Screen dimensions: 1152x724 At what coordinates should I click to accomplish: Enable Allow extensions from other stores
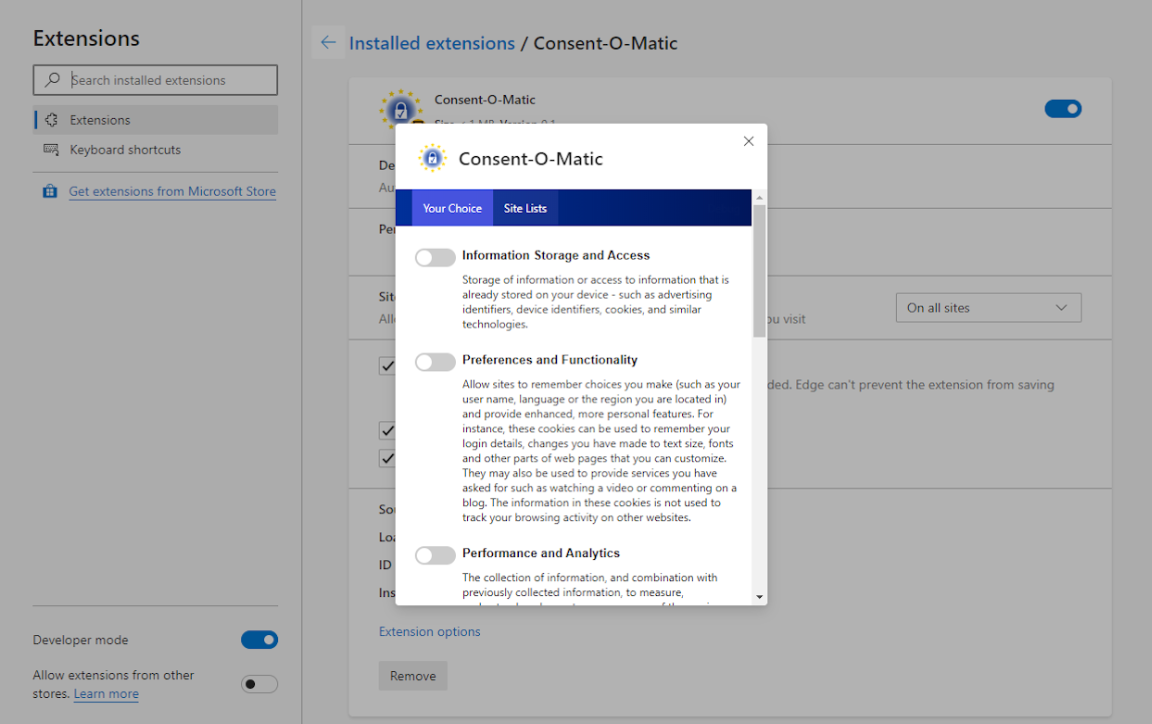pos(259,683)
